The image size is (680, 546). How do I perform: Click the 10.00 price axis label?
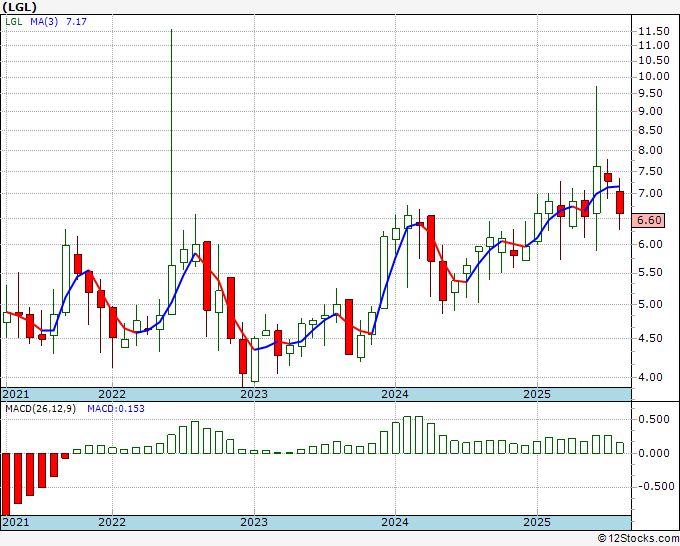click(654, 76)
